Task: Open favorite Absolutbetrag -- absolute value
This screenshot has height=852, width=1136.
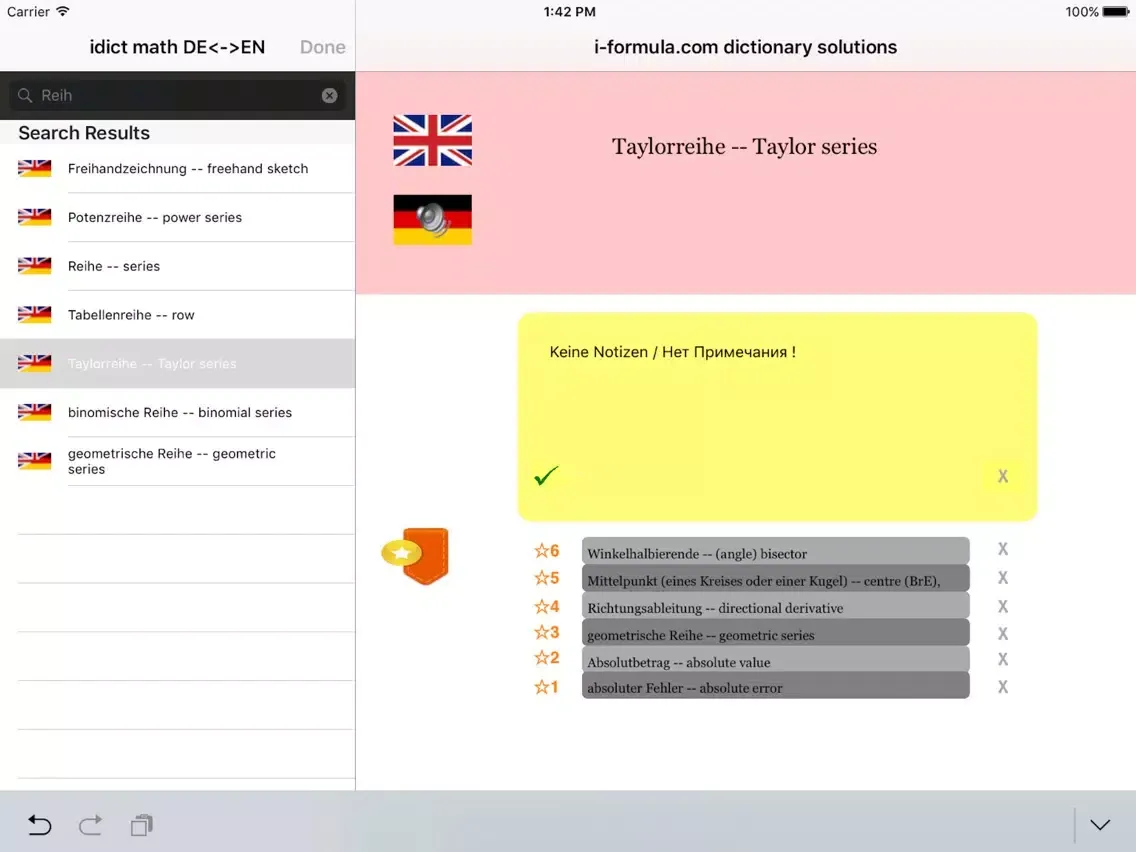Action: tap(775, 660)
